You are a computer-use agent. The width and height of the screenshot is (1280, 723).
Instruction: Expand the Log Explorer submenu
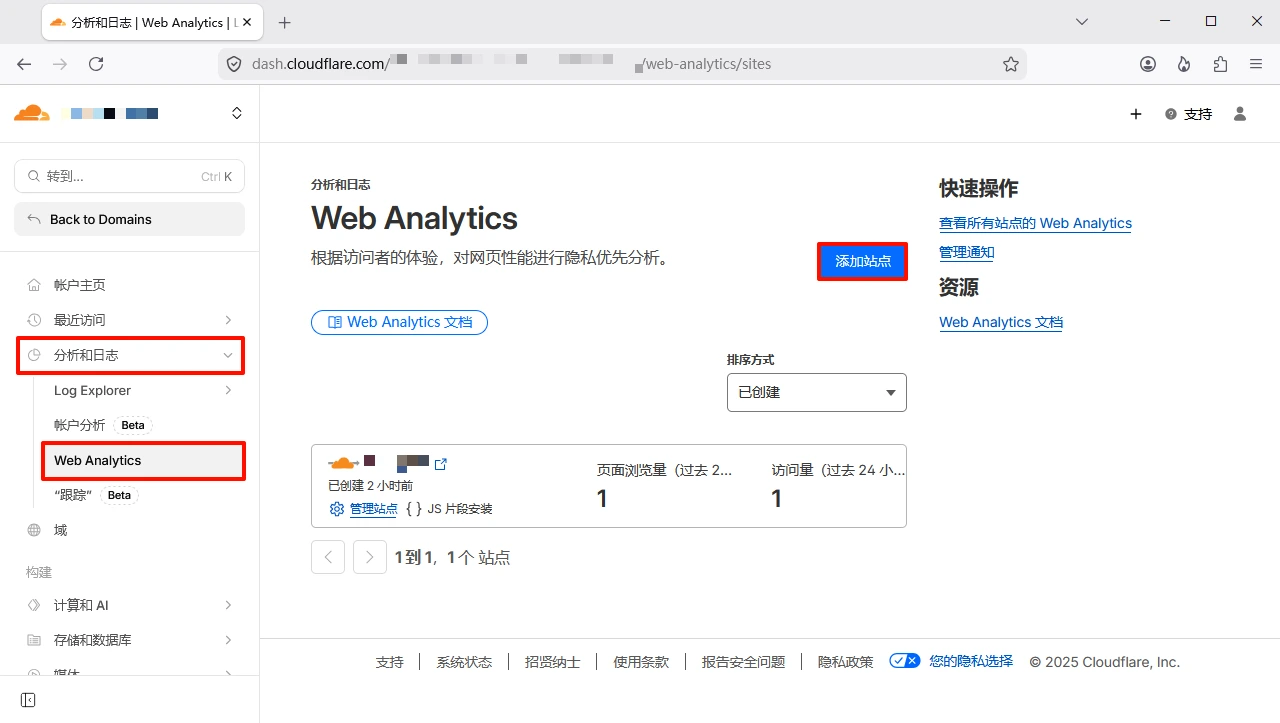coord(228,390)
